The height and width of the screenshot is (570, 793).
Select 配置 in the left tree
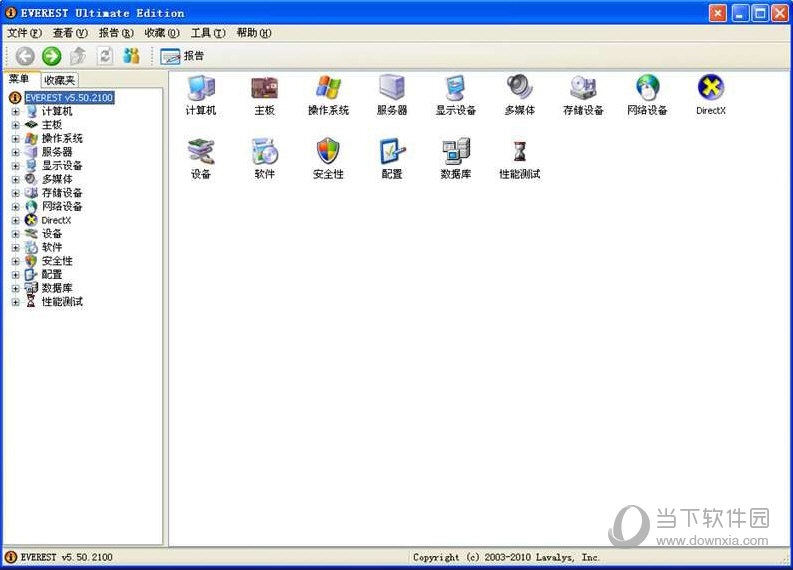[x=52, y=275]
